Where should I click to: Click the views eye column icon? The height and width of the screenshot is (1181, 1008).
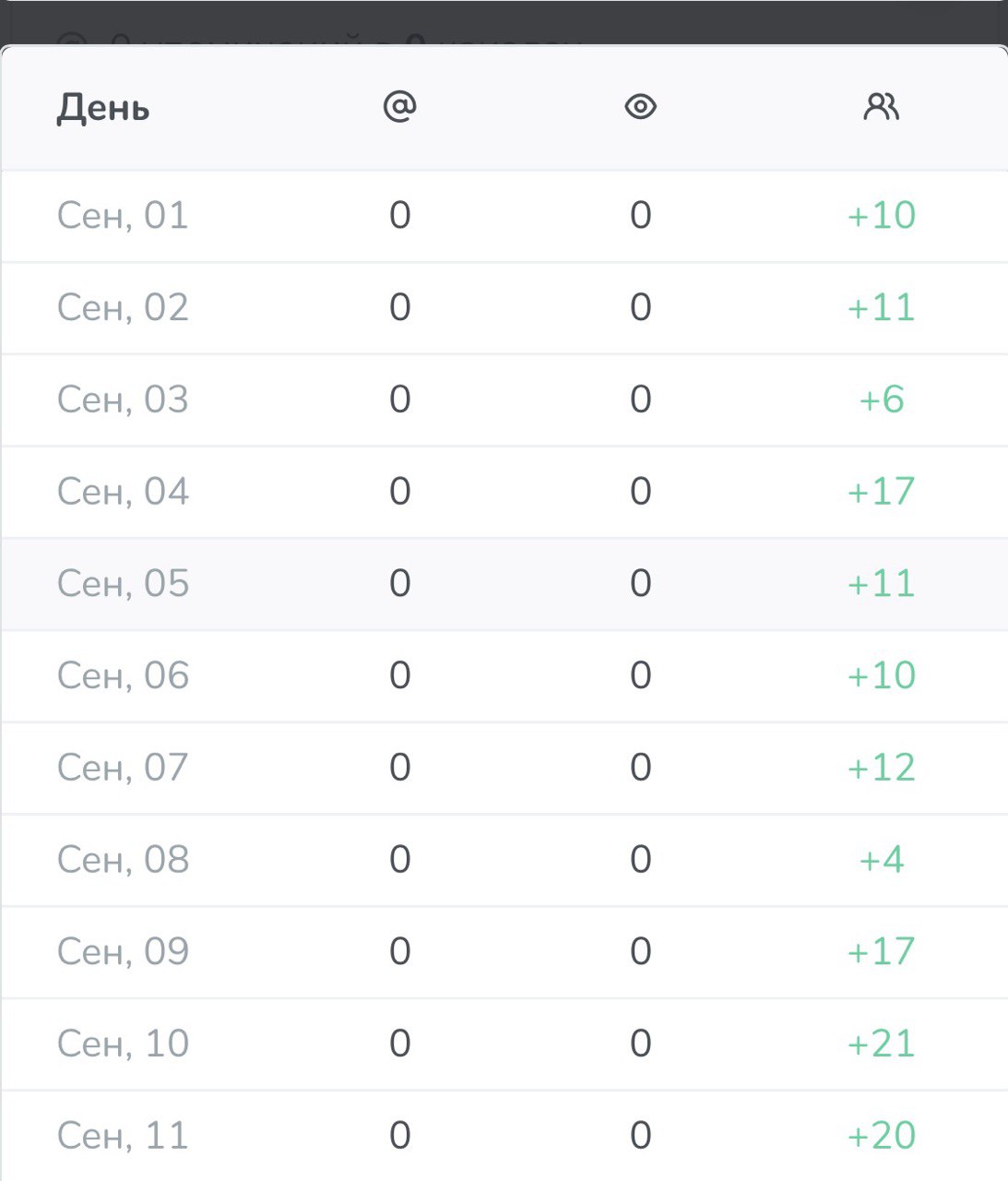point(640,107)
